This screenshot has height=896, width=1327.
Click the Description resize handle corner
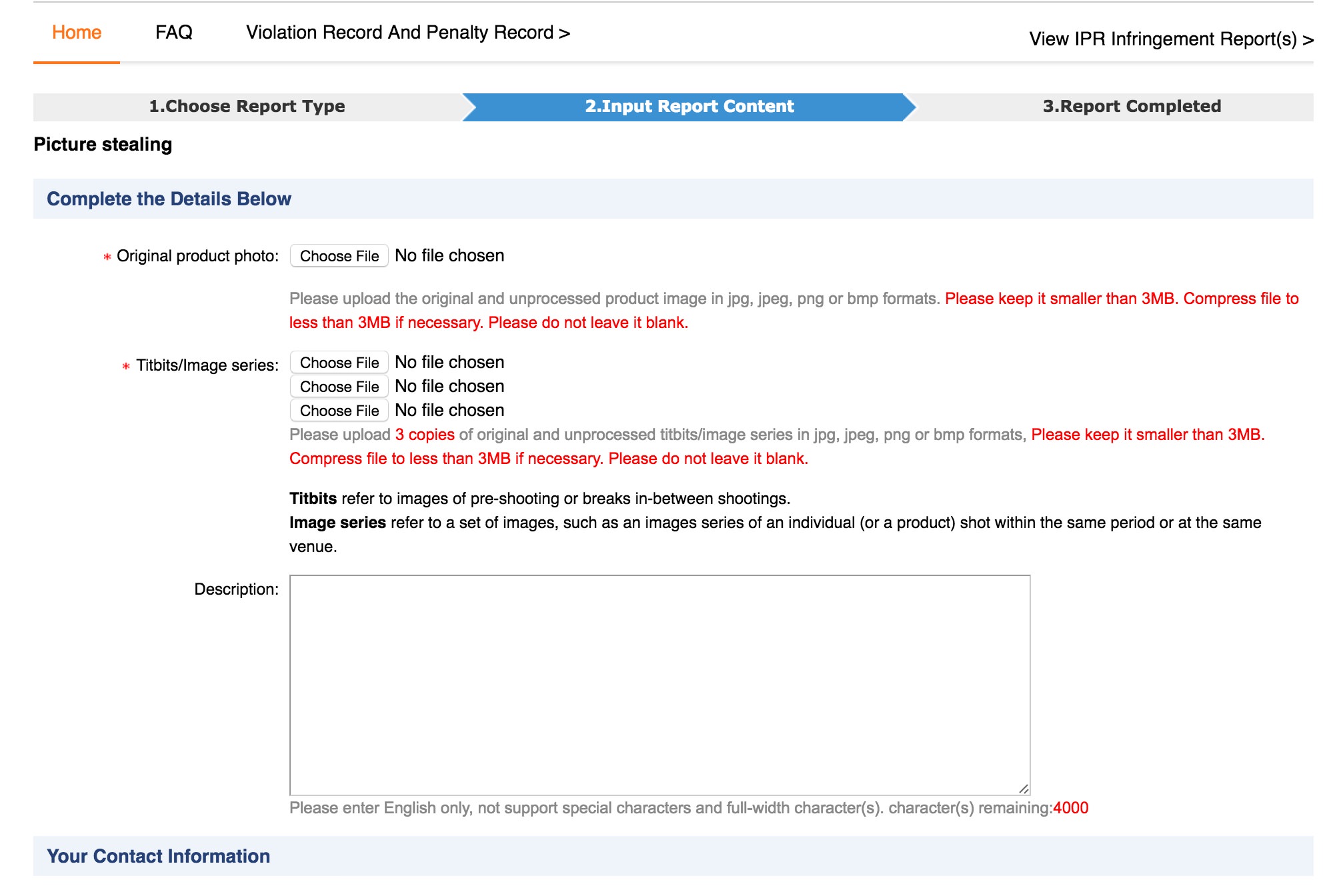tap(1024, 789)
